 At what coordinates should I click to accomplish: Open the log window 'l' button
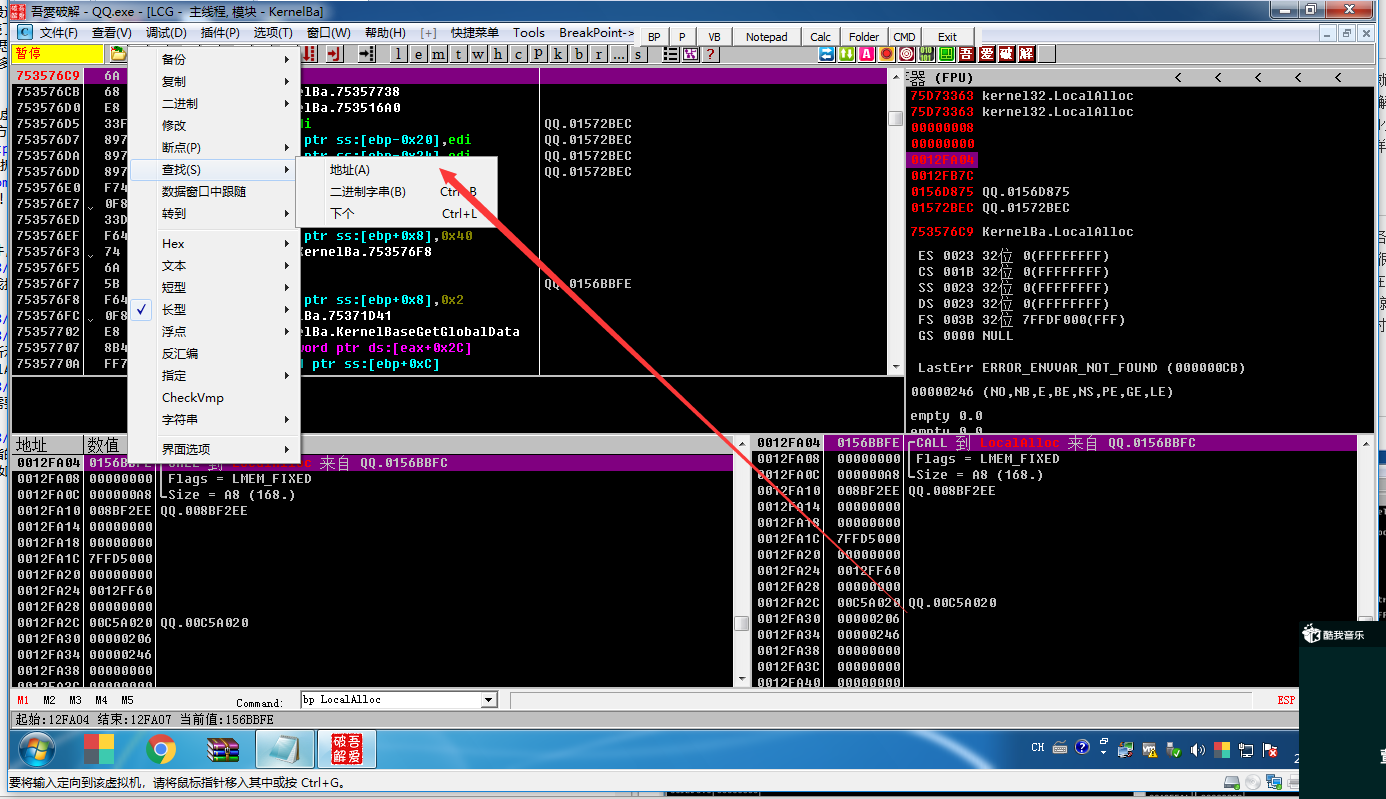398,54
